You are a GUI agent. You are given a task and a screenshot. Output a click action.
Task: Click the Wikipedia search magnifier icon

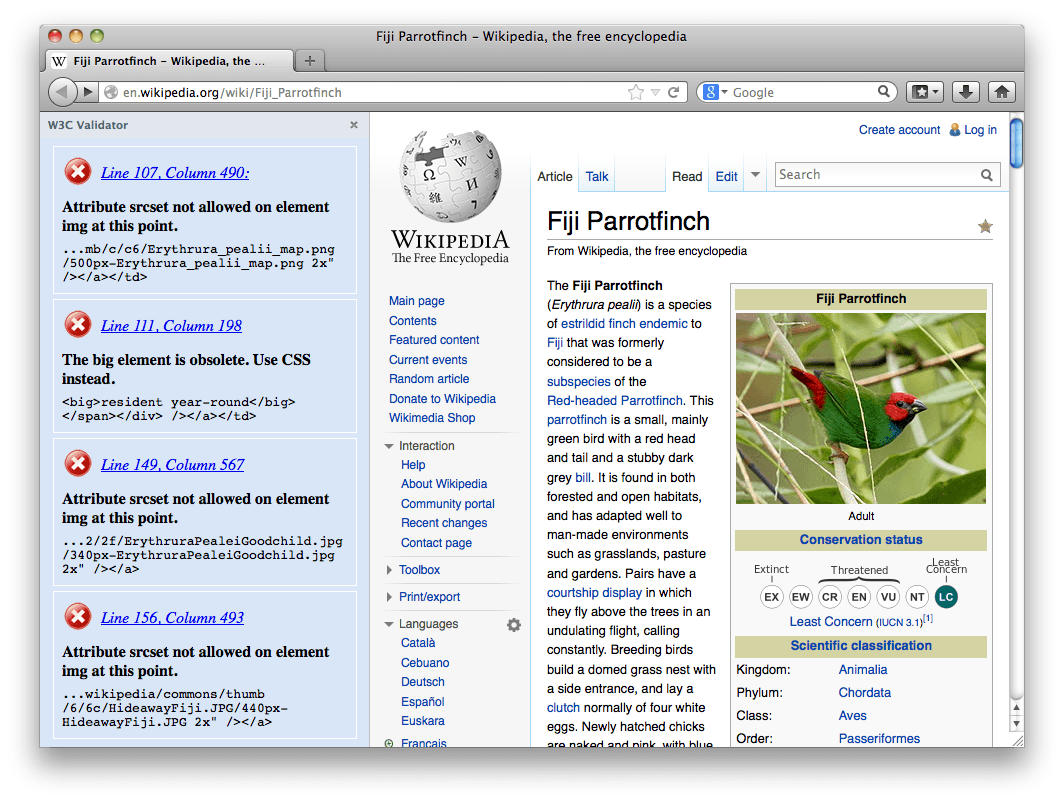point(987,175)
